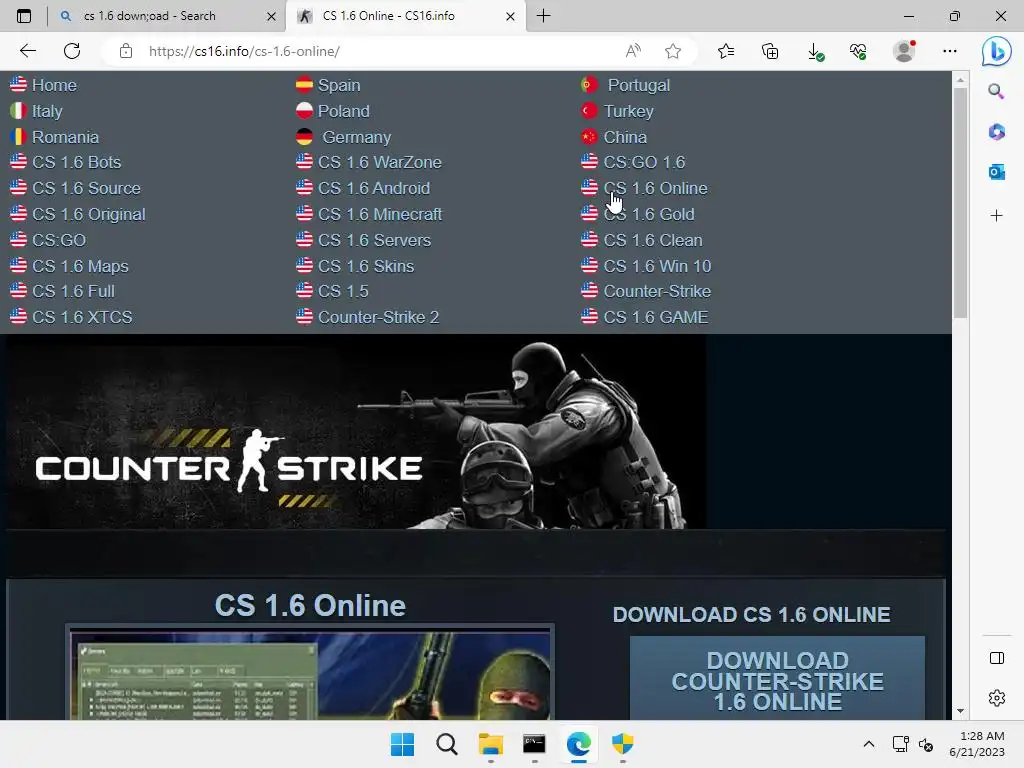Open Microsoft 365 sidebar app
Screen dimensions: 1024x768
point(996,132)
